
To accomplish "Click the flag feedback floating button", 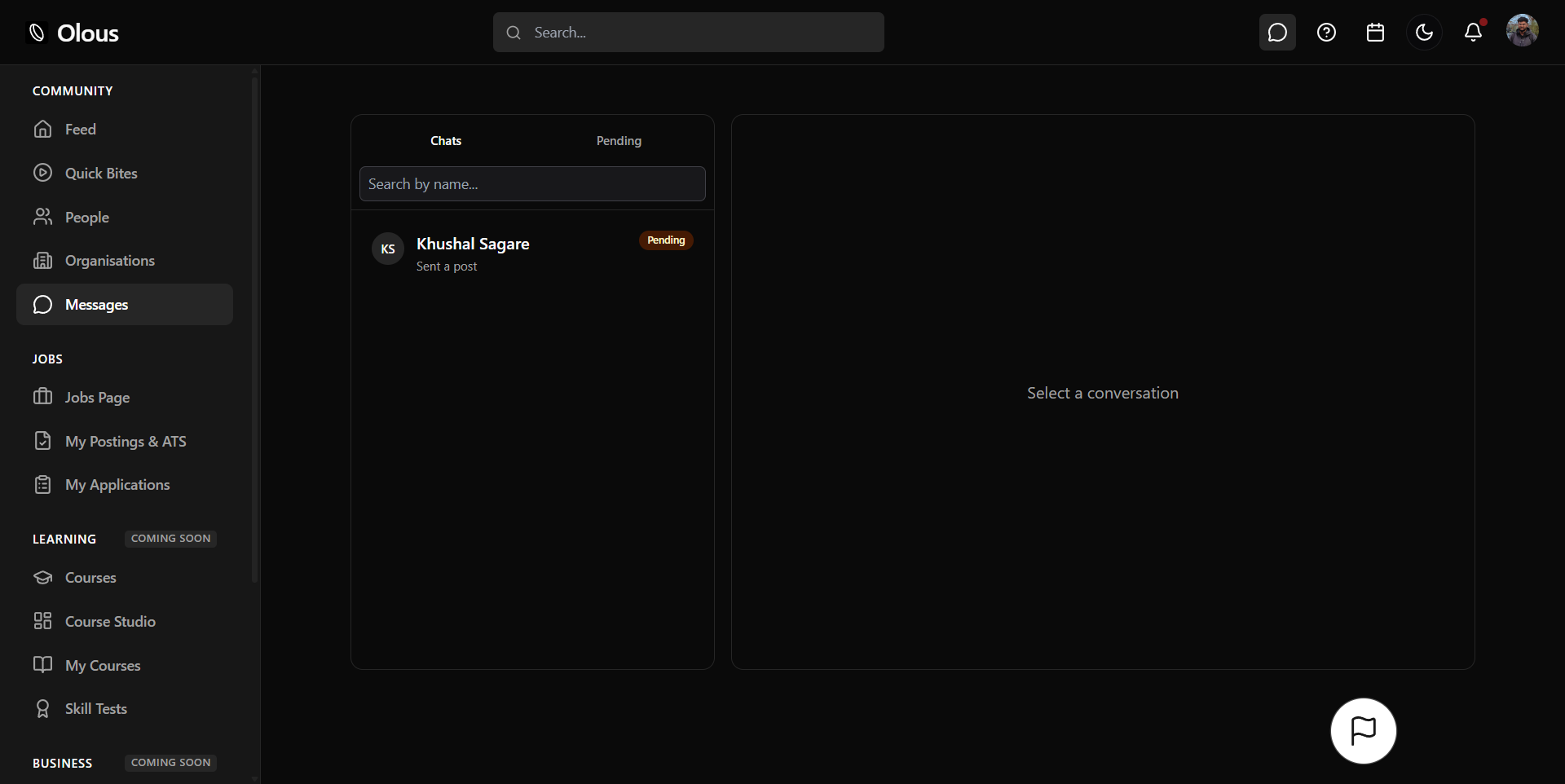I will (1363, 731).
